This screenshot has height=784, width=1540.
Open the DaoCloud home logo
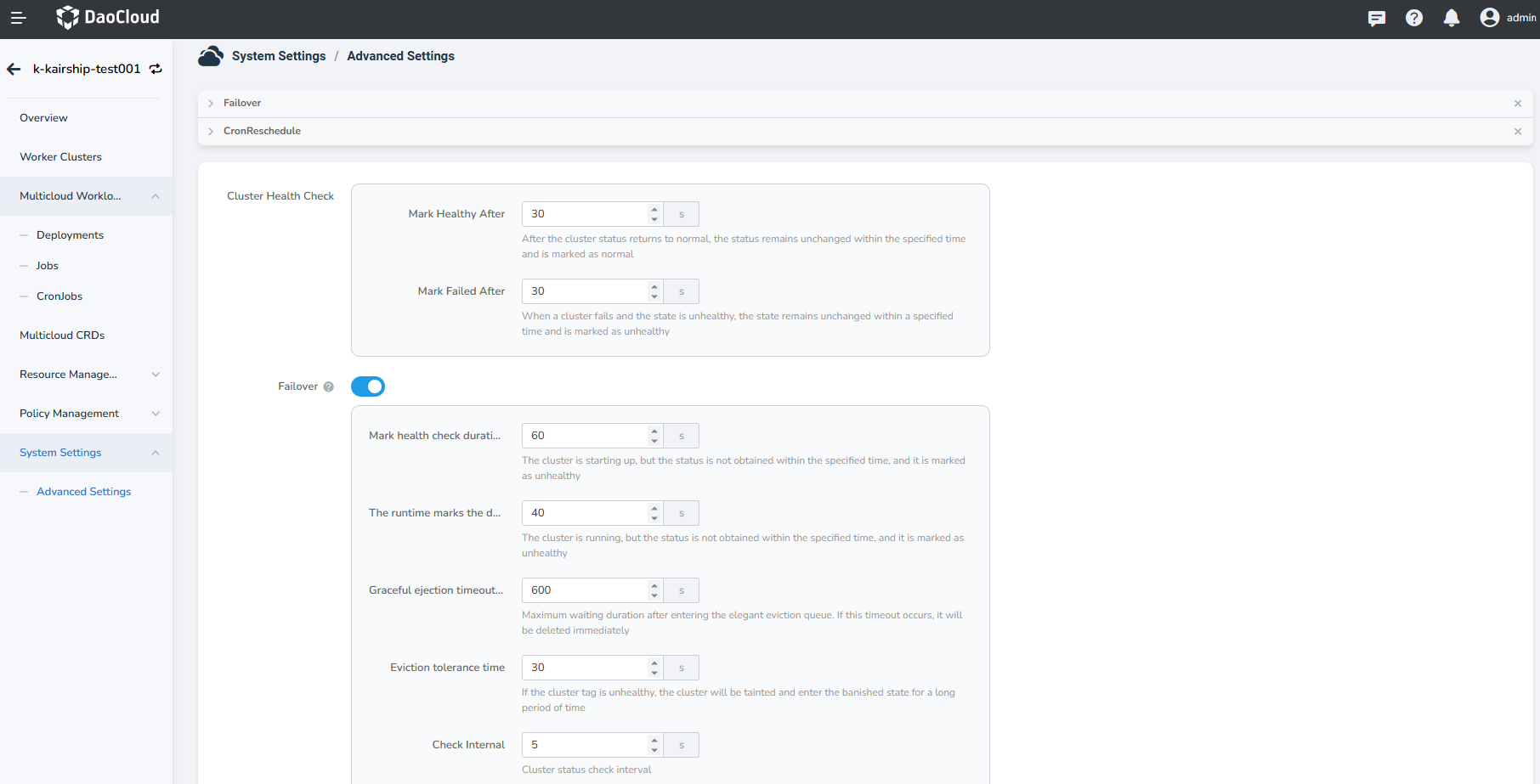tap(107, 17)
